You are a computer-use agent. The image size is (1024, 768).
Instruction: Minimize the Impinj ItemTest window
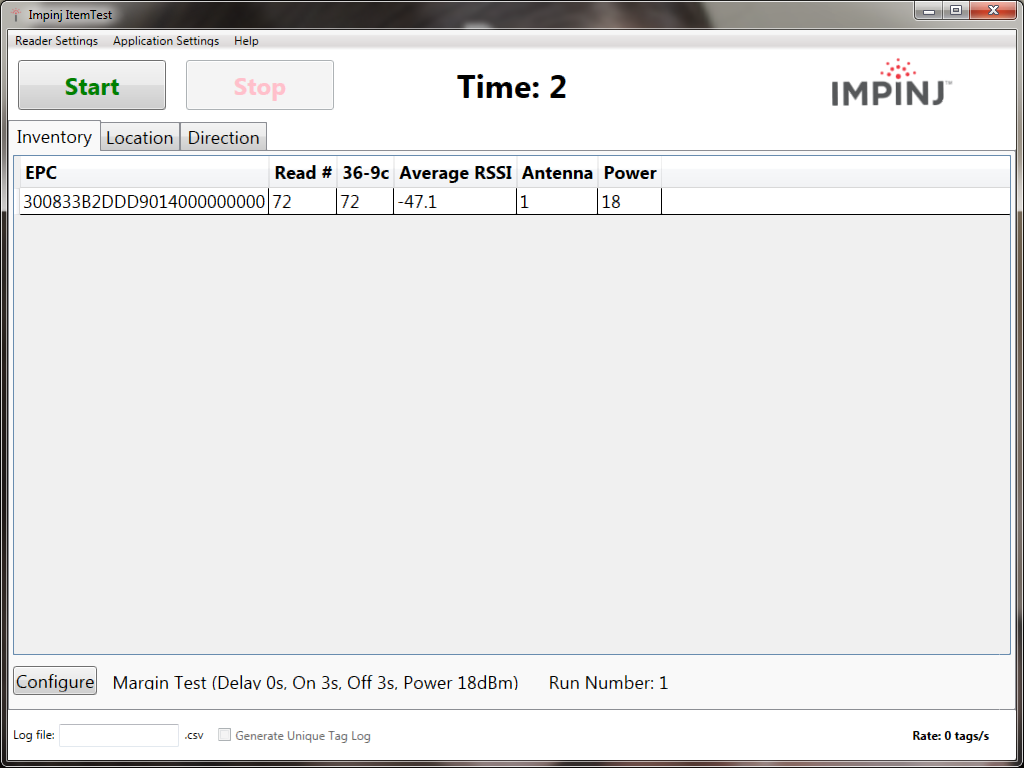coord(928,10)
